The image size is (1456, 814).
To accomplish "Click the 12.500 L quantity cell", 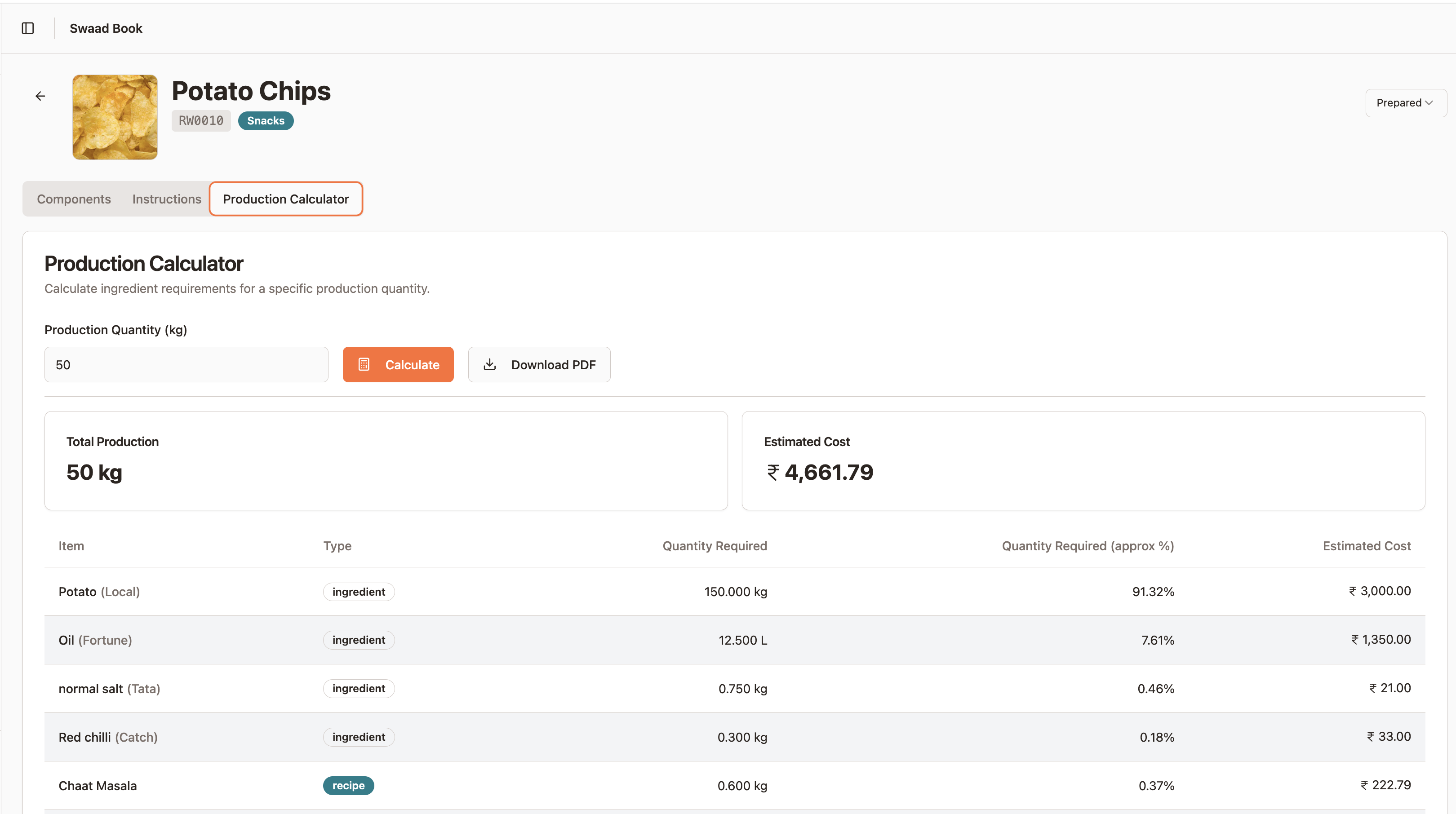I will click(743, 640).
